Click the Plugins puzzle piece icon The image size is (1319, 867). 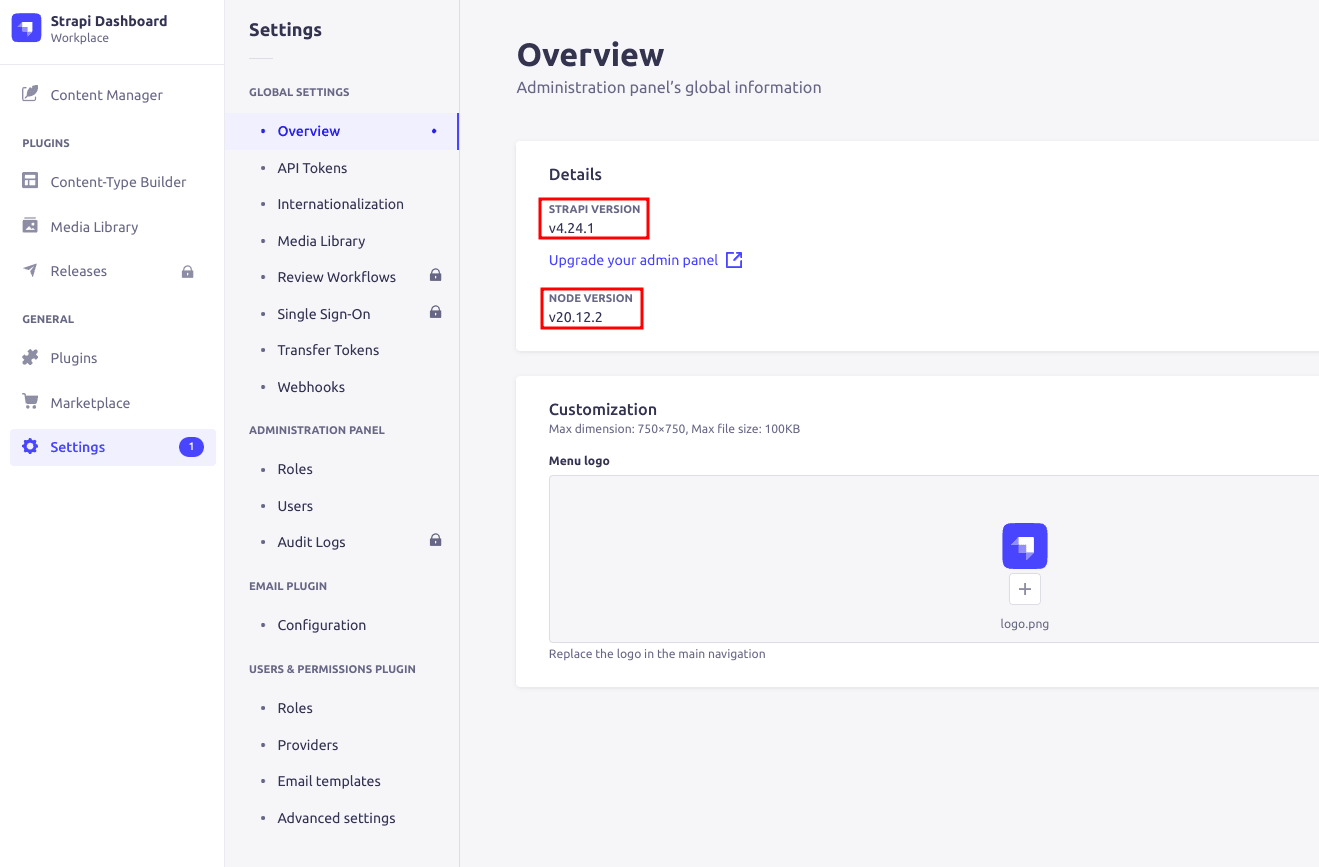(30, 358)
